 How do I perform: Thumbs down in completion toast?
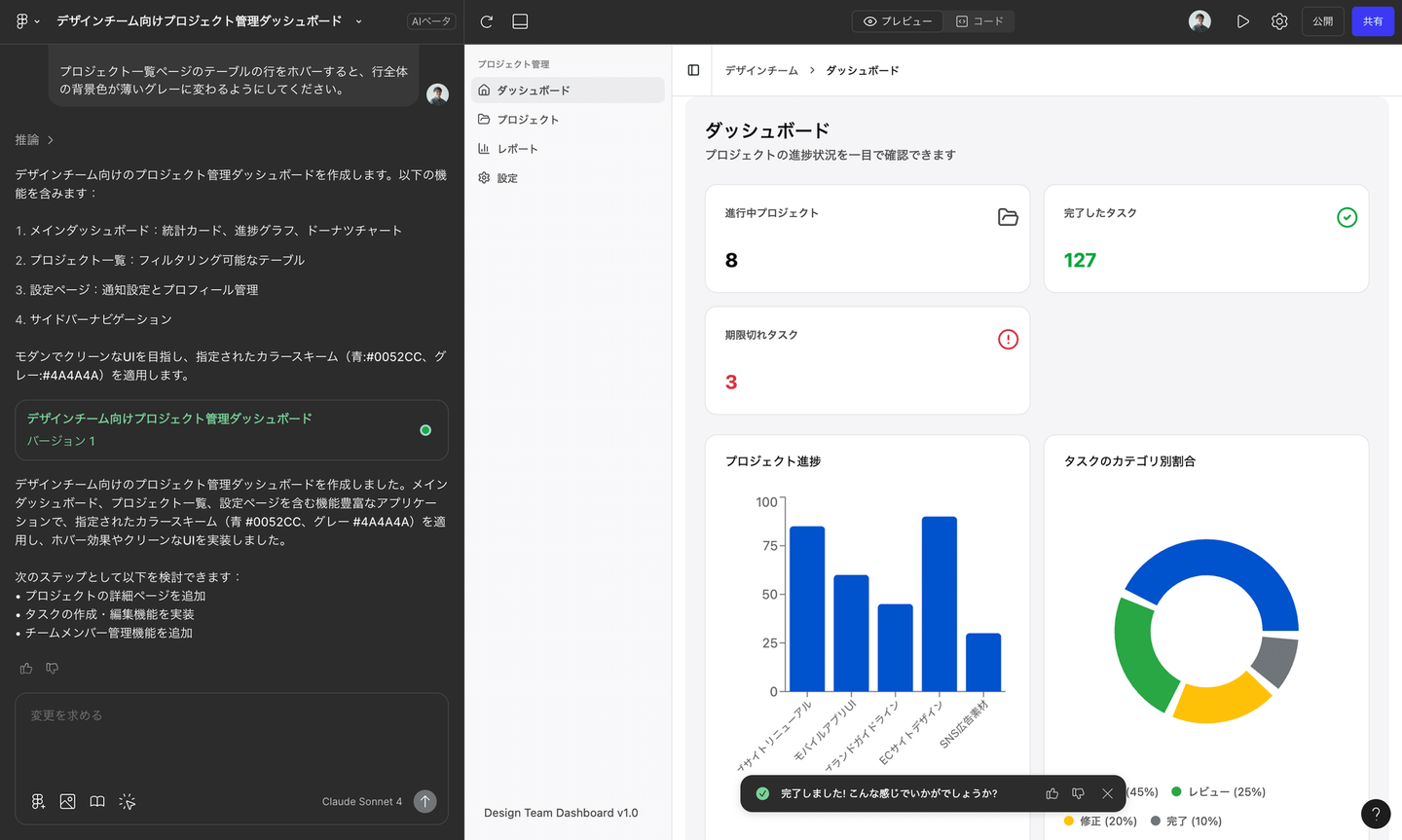pos(1078,793)
